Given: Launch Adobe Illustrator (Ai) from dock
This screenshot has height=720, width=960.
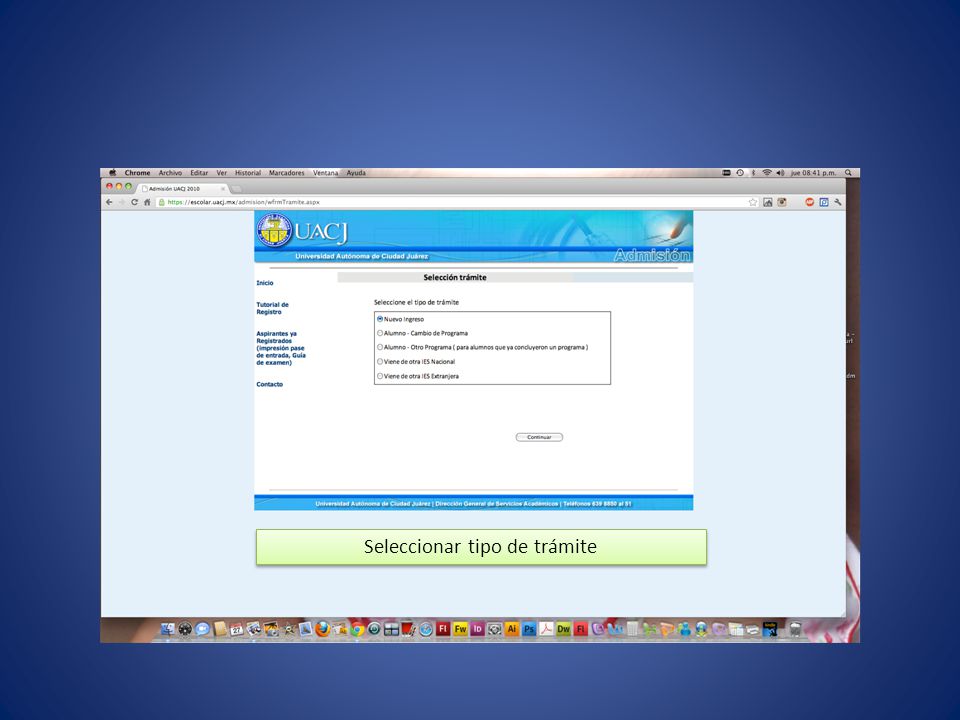Looking at the screenshot, I should click(x=511, y=629).
